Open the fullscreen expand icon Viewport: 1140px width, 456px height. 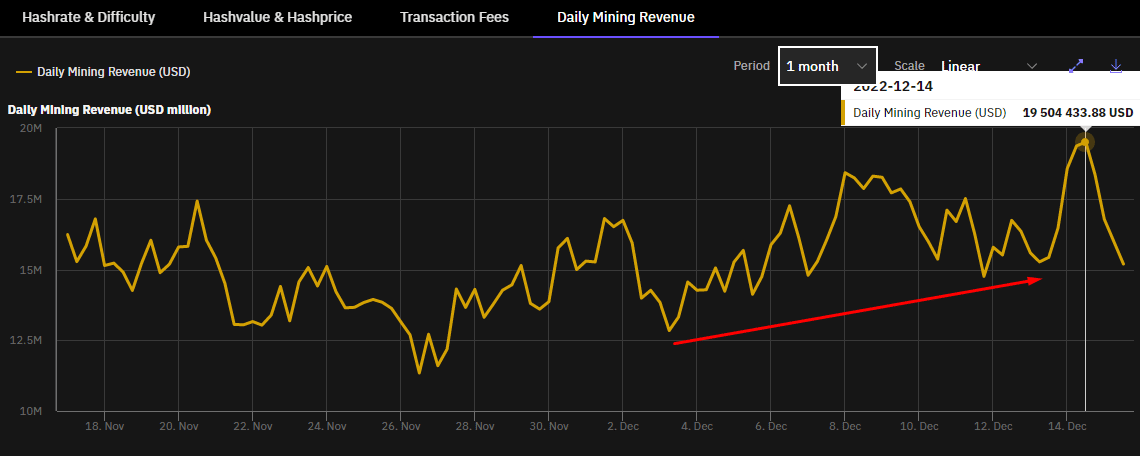pos(1076,66)
